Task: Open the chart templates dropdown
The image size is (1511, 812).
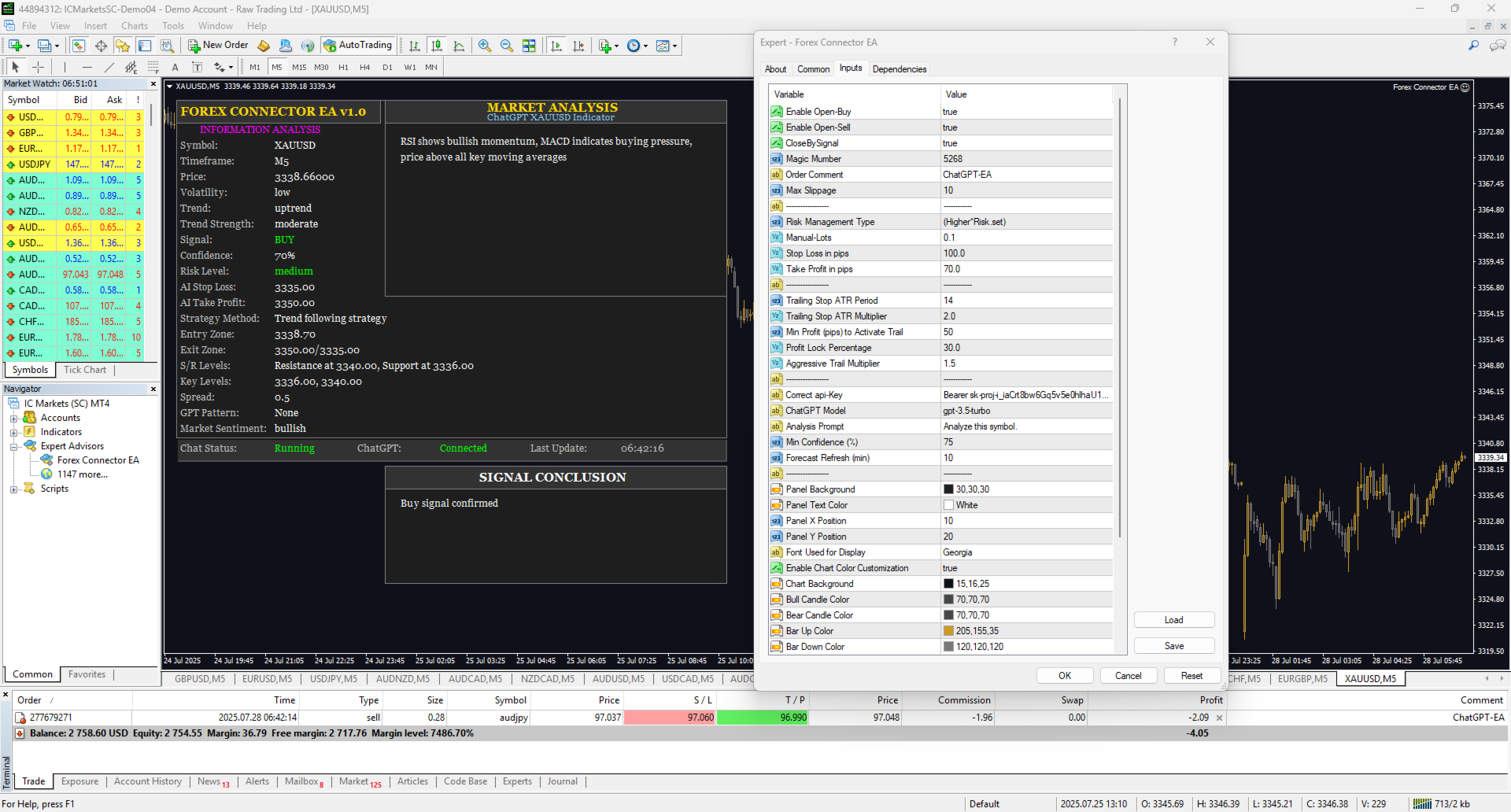Action: (673, 46)
